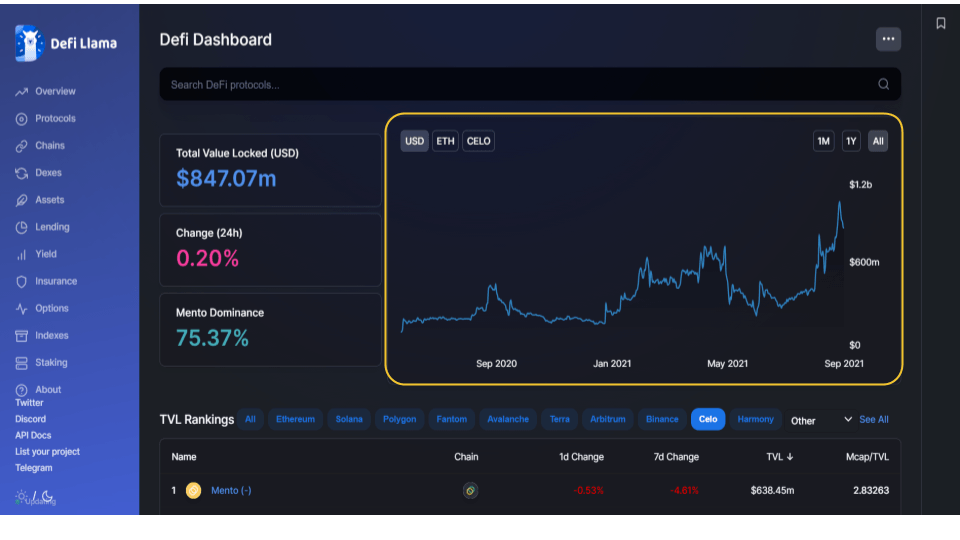Click the Yield bars icon
The image size is (960, 540).
tap(21, 255)
